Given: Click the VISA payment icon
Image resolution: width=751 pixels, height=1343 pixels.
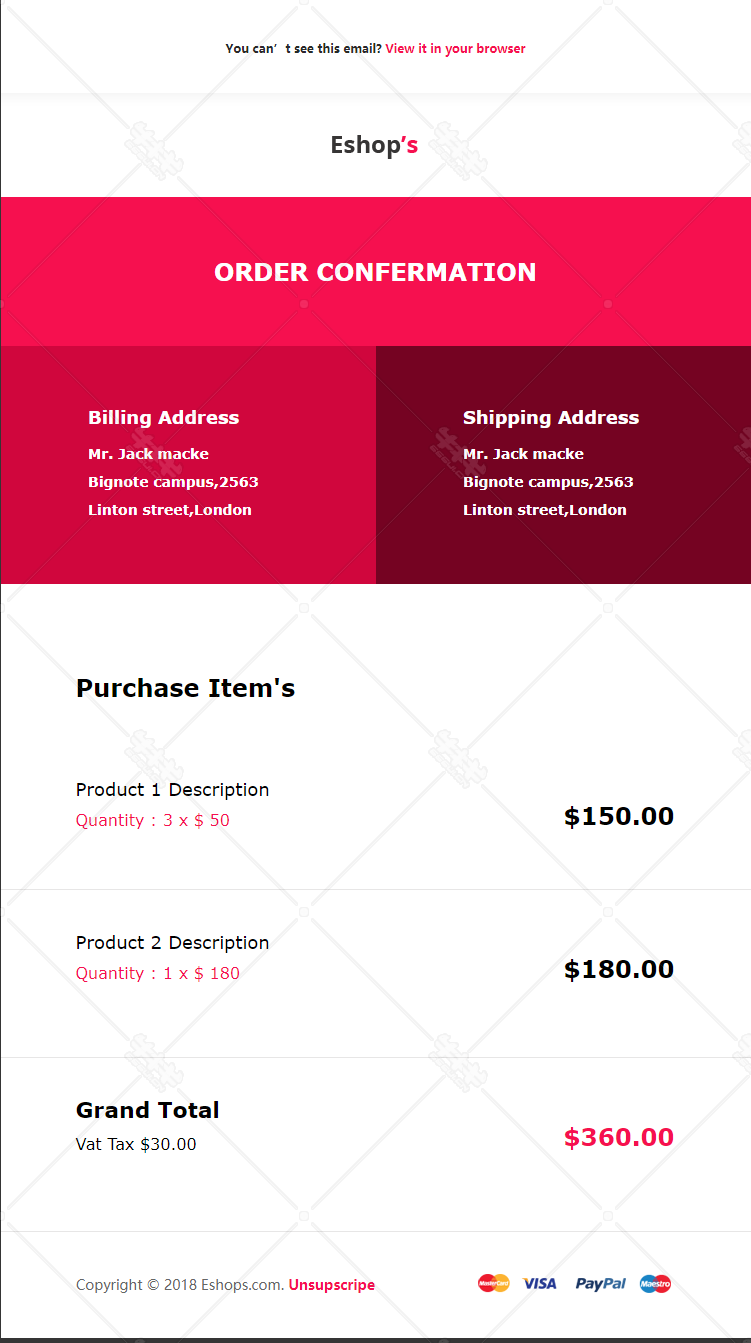Looking at the screenshot, I should (540, 1283).
